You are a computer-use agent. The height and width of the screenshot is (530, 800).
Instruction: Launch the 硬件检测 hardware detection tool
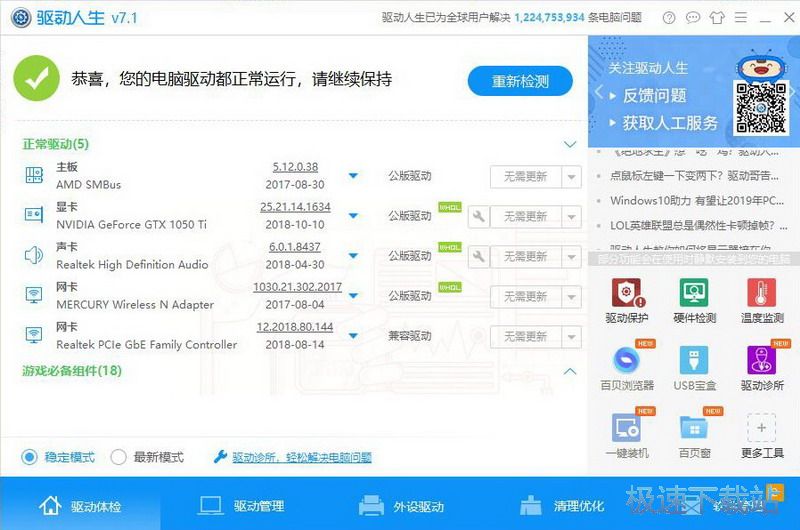[x=694, y=300]
